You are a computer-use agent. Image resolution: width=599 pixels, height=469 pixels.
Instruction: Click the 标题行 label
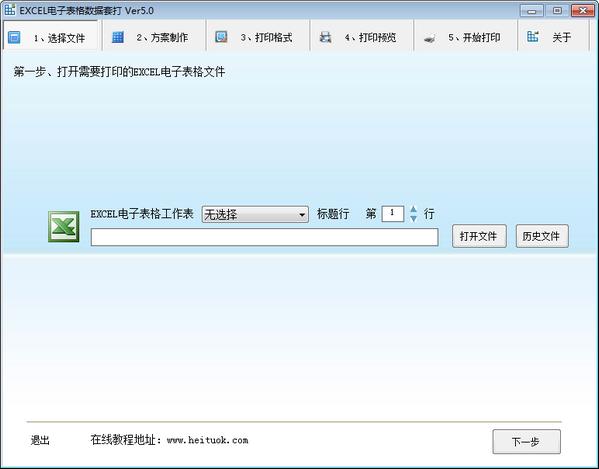(333, 214)
